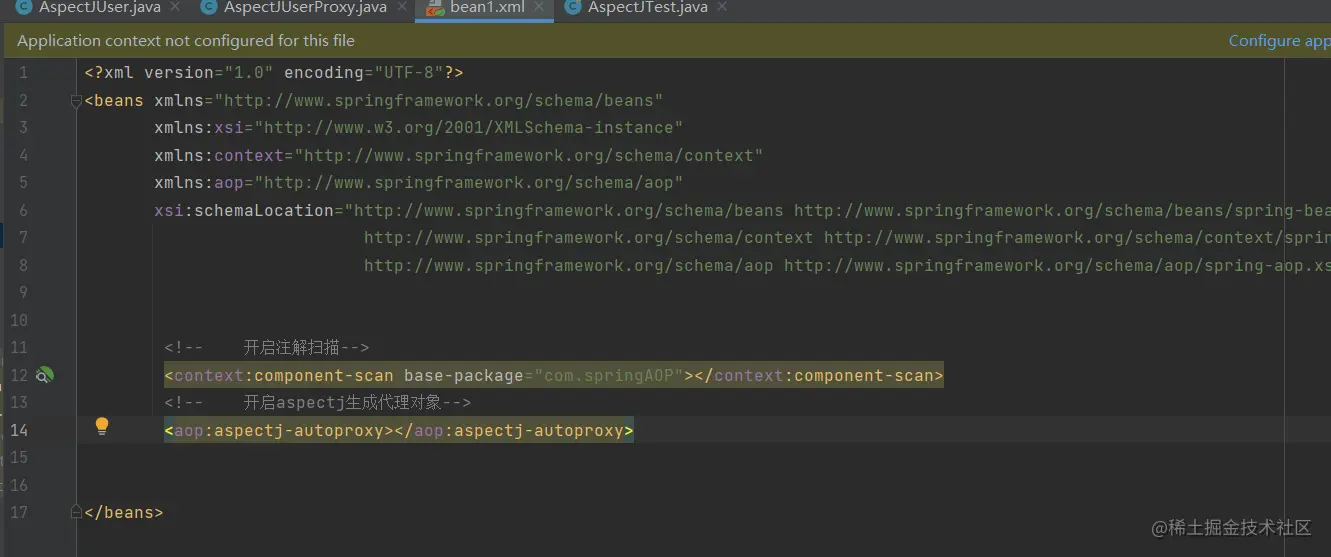Image resolution: width=1331 pixels, height=557 pixels.
Task: Click the base-package value "com.springAOP"
Action: pos(608,376)
